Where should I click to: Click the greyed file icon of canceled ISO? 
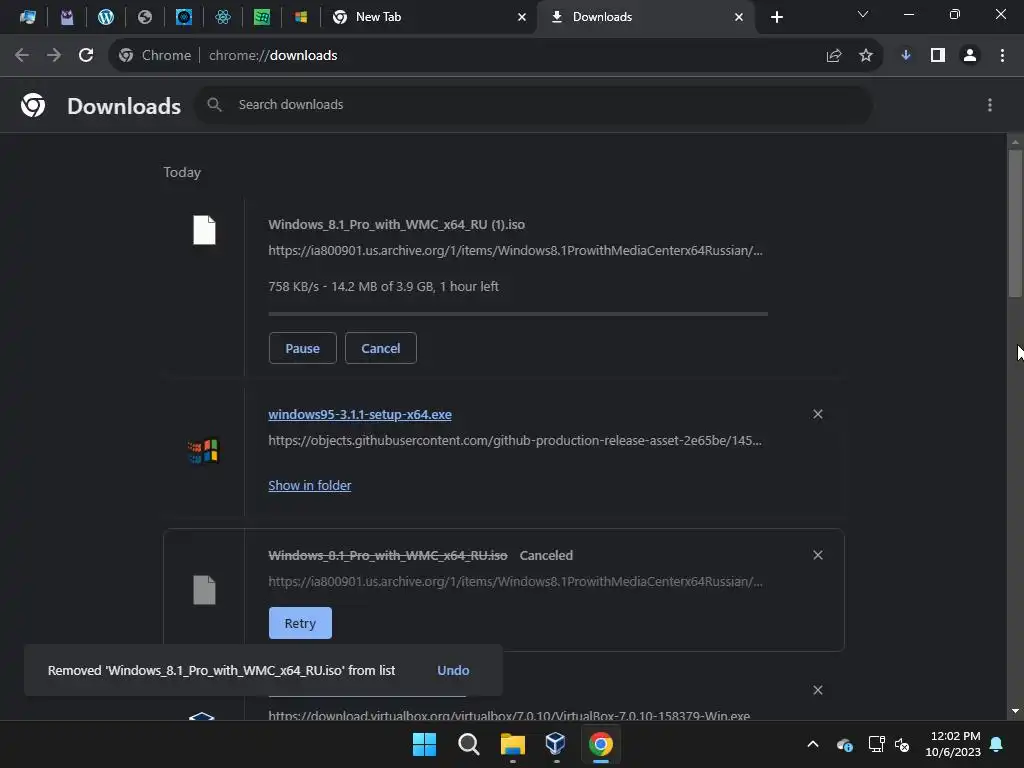(204, 590)
